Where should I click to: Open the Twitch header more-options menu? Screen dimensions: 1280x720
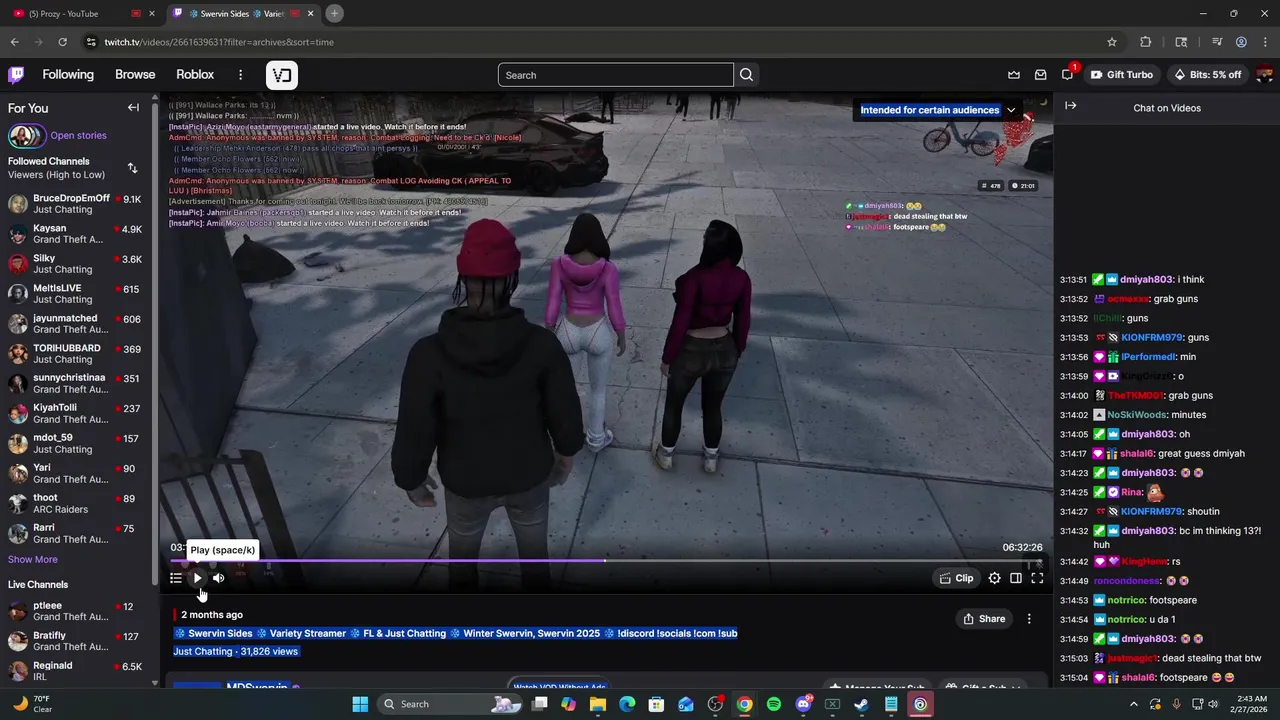[240, 75]
